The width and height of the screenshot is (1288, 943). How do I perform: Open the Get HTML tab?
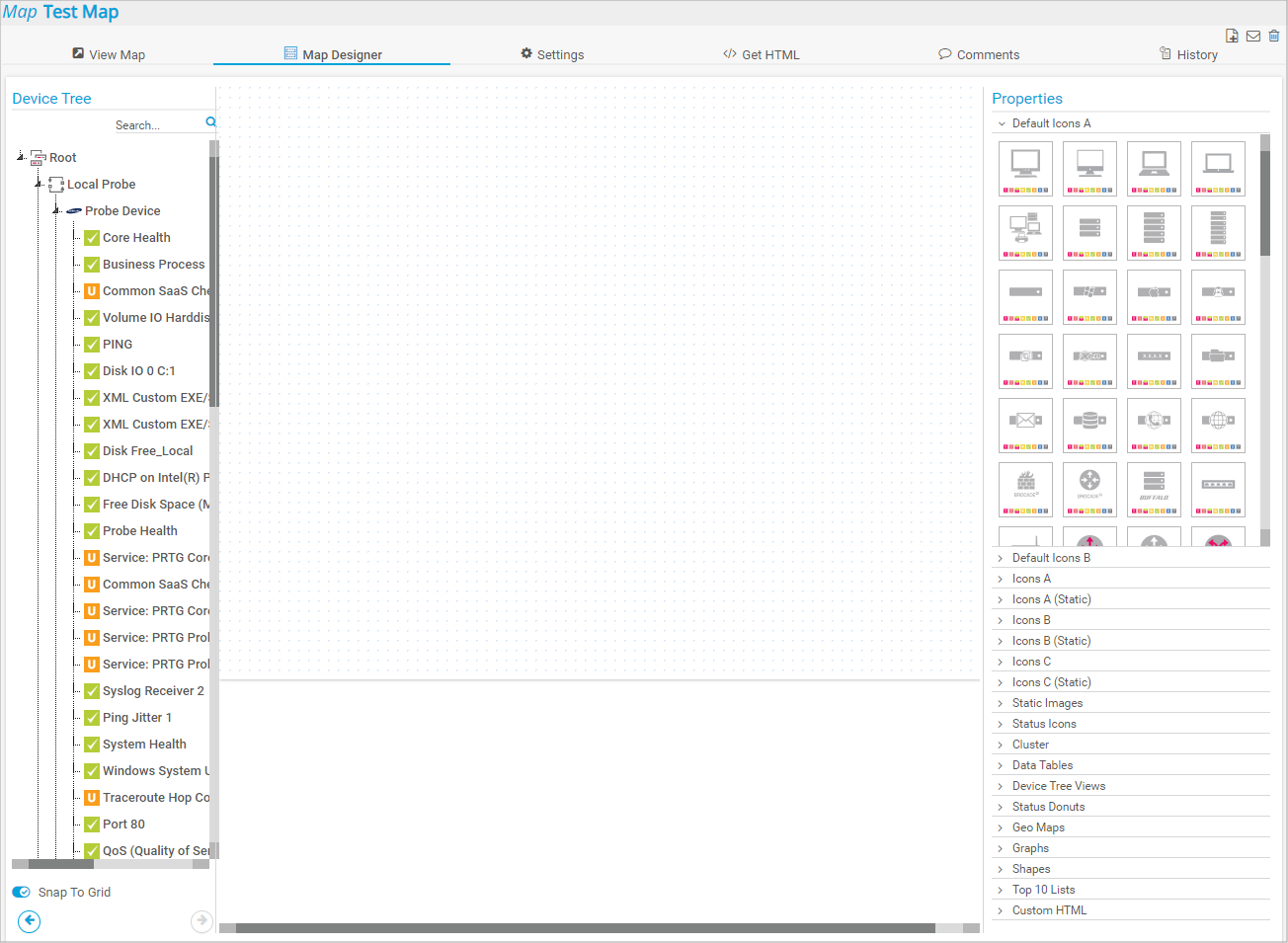761,54
